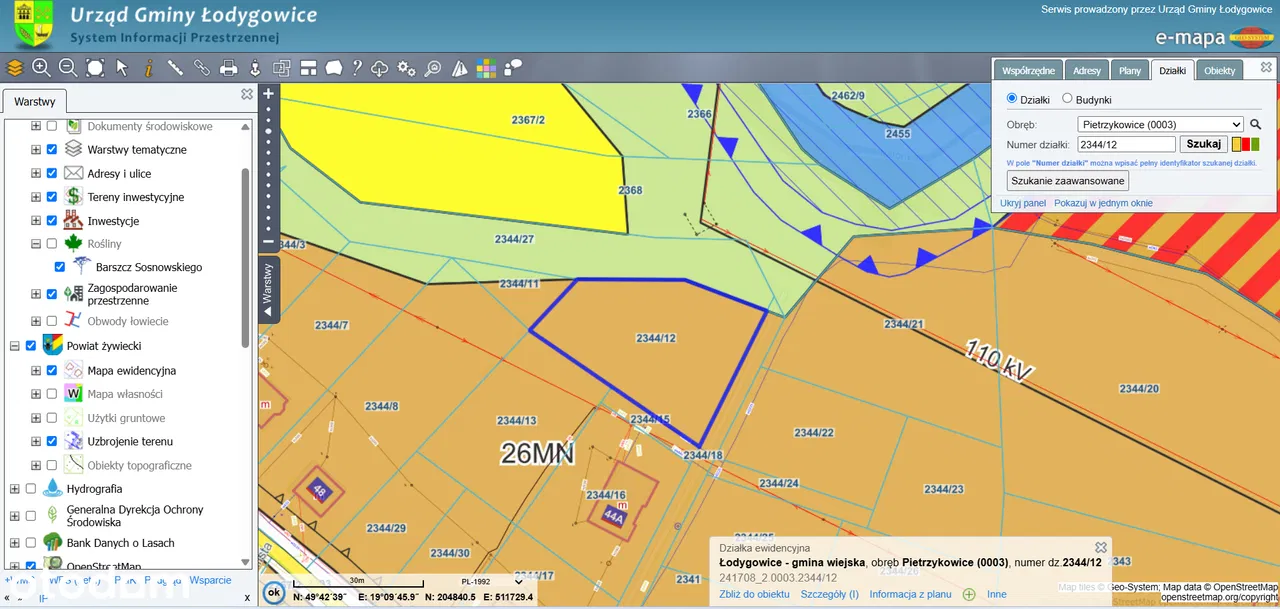This screenshot has width=1280, height=609.
Task: Activate the object information tool
Action: click(x=149, y=68)
